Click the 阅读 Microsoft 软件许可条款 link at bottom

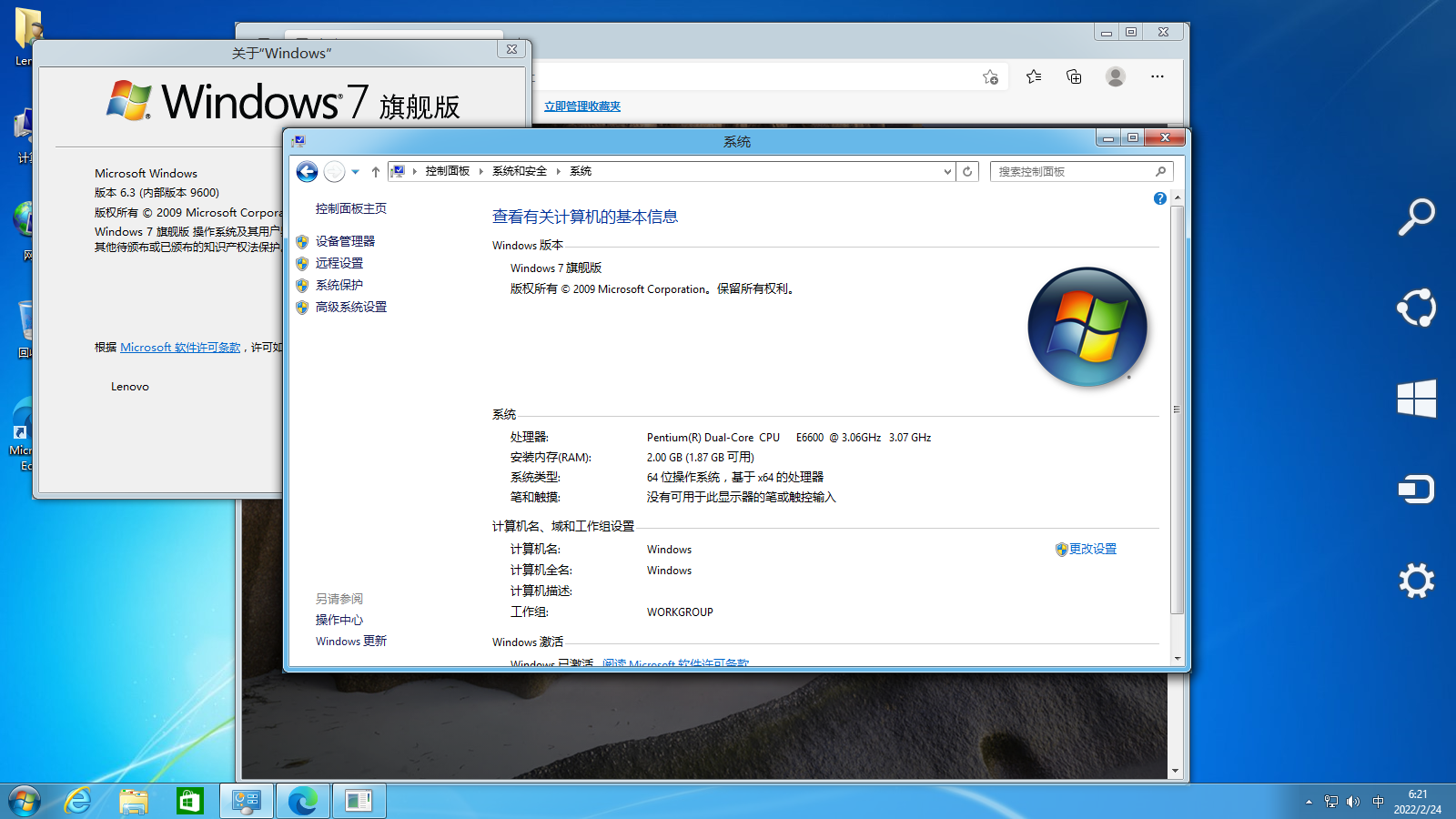point(675,663)
